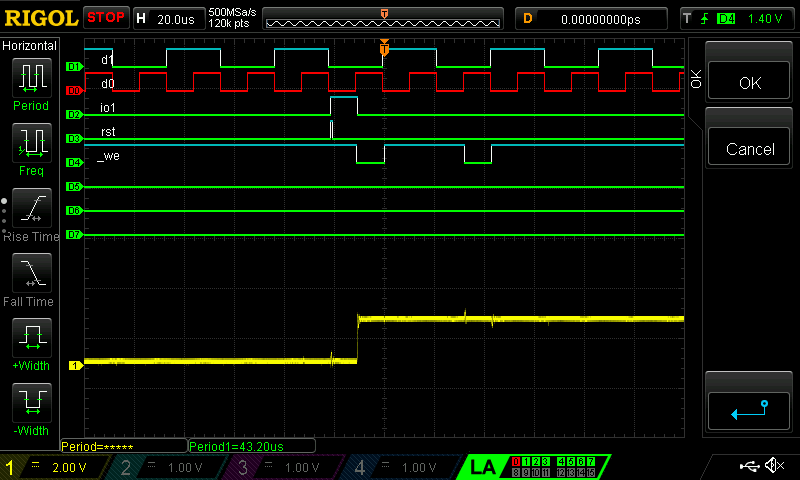Select the Period measurement icon
This screenshot has width=800, height=480.
pos(30,82)
